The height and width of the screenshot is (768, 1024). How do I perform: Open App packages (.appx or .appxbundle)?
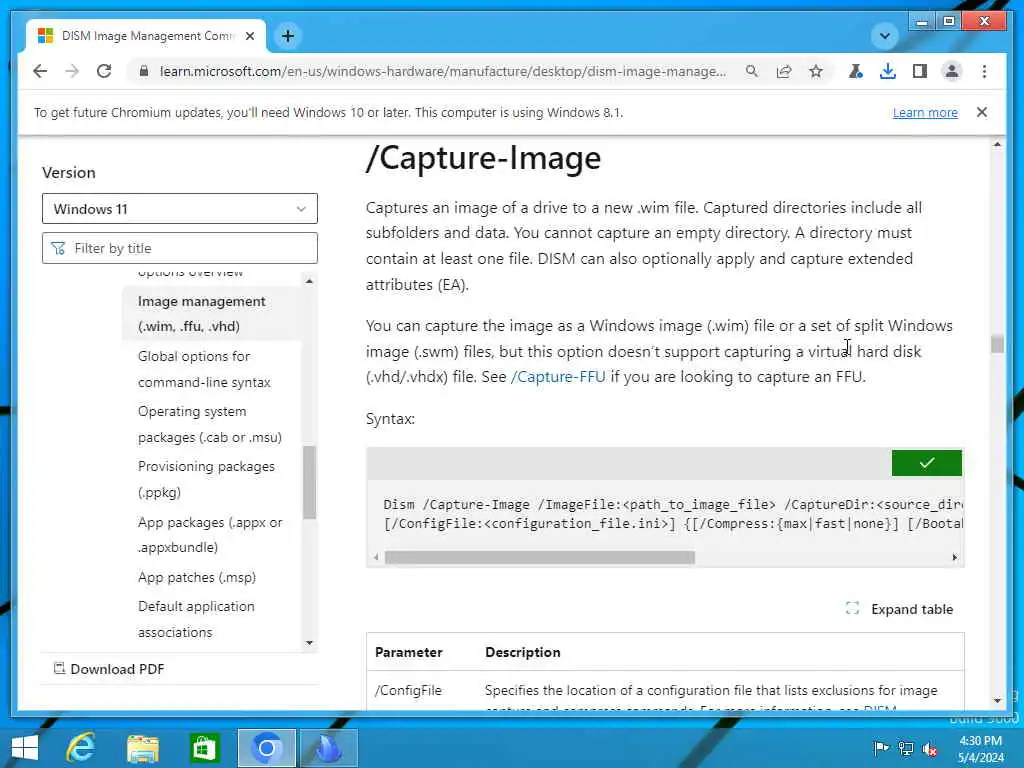click(210, 535)
